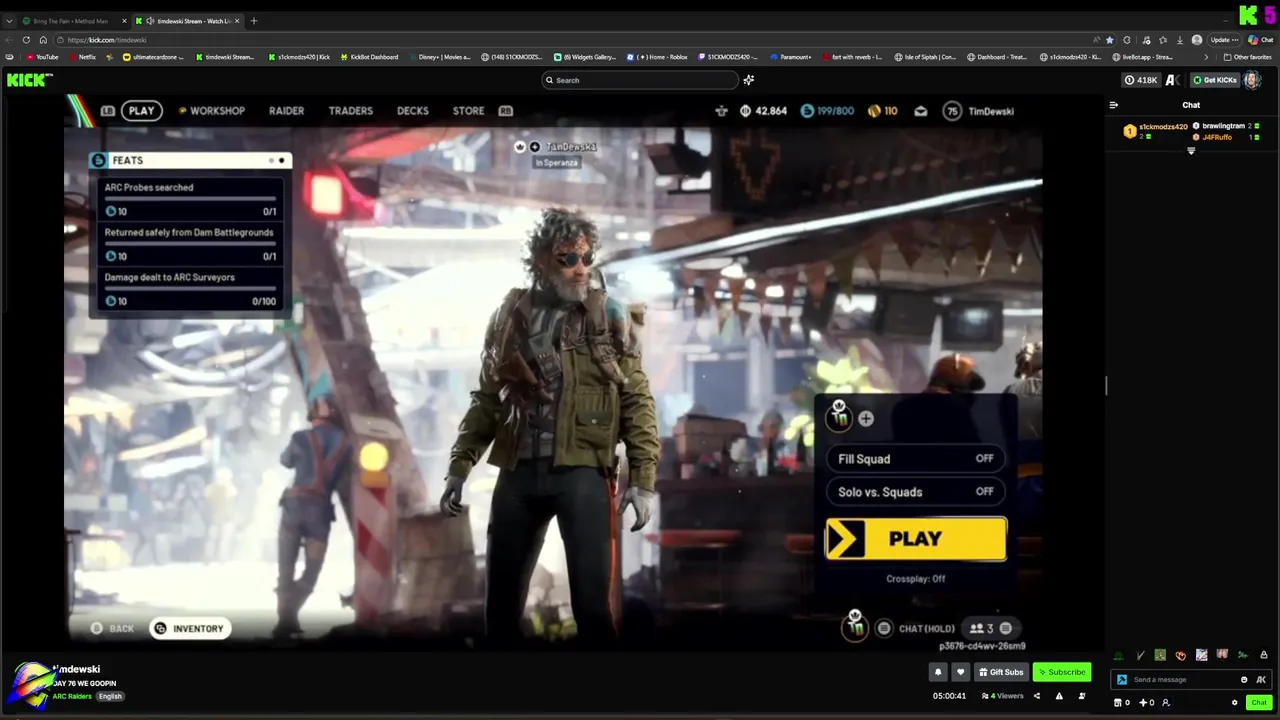Select the checkmark emote in emote row
The height and width of the screenshot is (720, 1280).
1140,656
